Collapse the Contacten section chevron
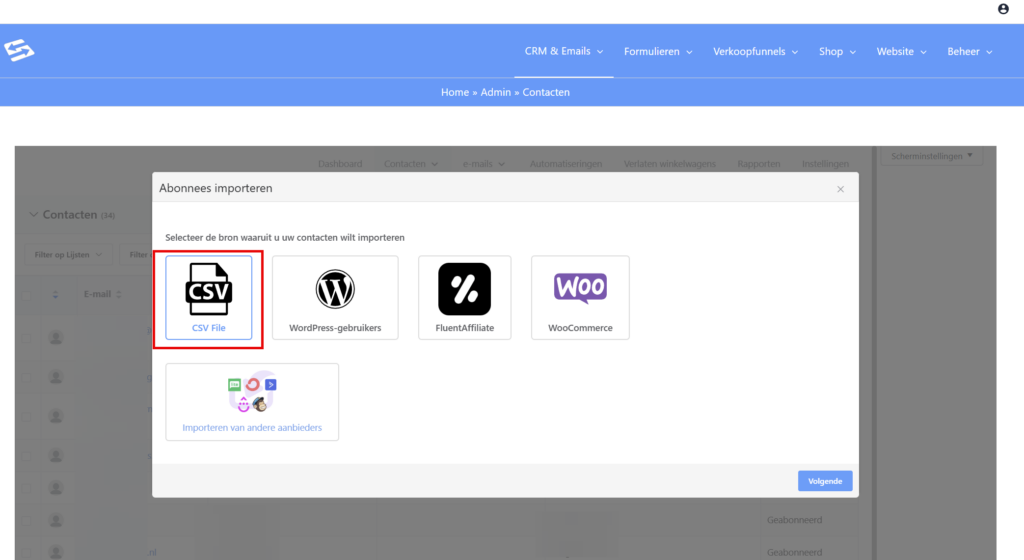 (33, 215)
